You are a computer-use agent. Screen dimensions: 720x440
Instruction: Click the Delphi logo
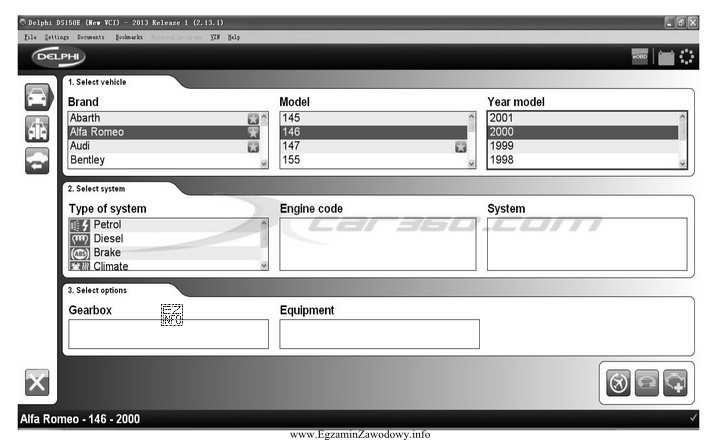tap(58, 57)
